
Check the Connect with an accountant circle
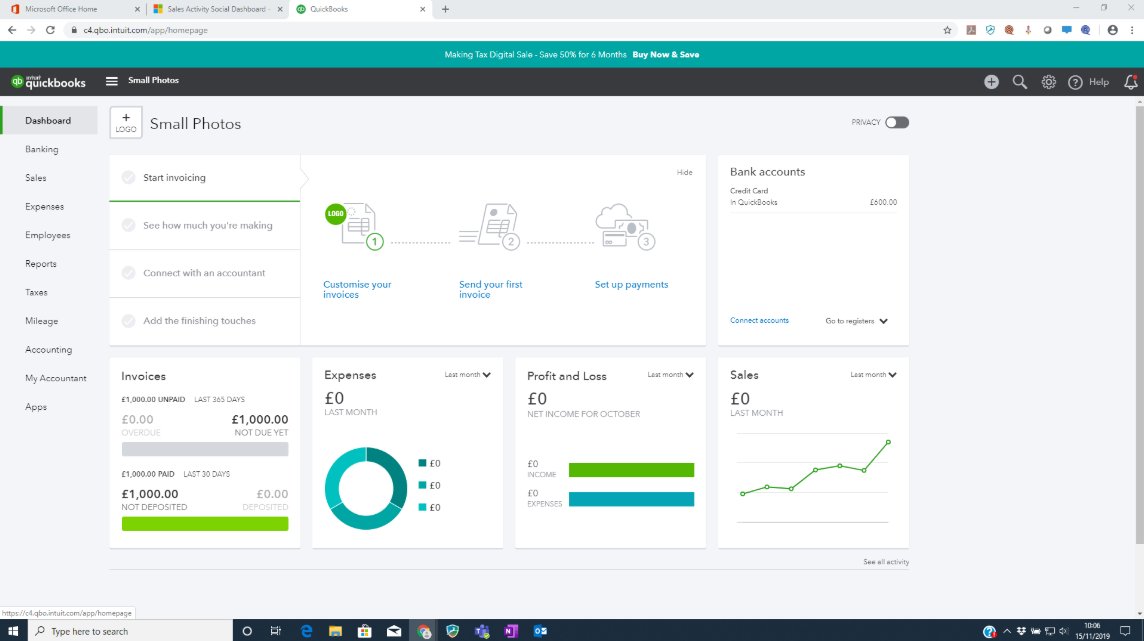click(x=128, y=273)
